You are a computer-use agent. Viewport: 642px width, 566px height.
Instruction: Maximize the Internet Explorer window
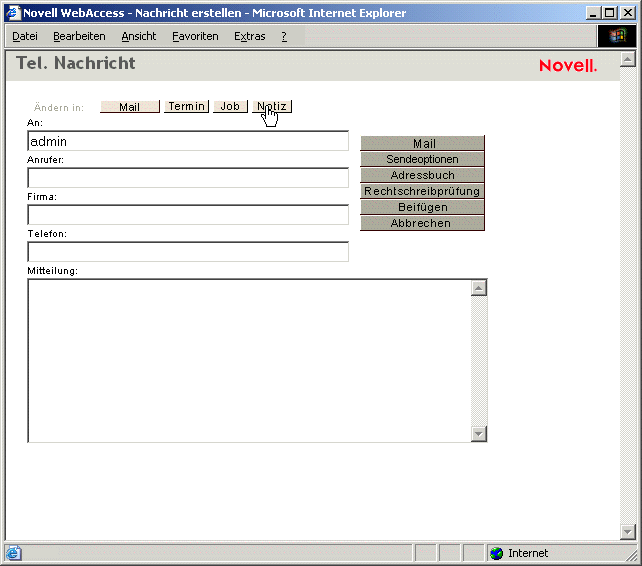pos(610,13)
